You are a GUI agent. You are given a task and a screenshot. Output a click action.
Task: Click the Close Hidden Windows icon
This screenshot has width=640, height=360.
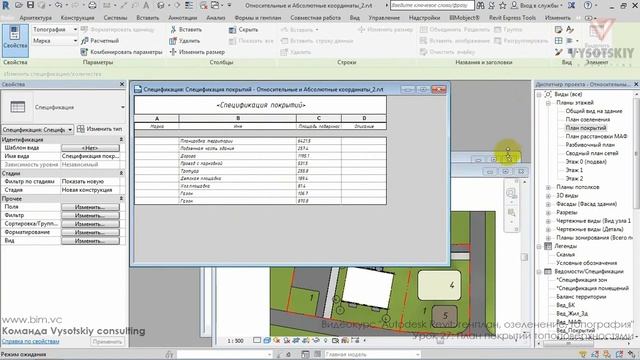(x=203, y=5)
